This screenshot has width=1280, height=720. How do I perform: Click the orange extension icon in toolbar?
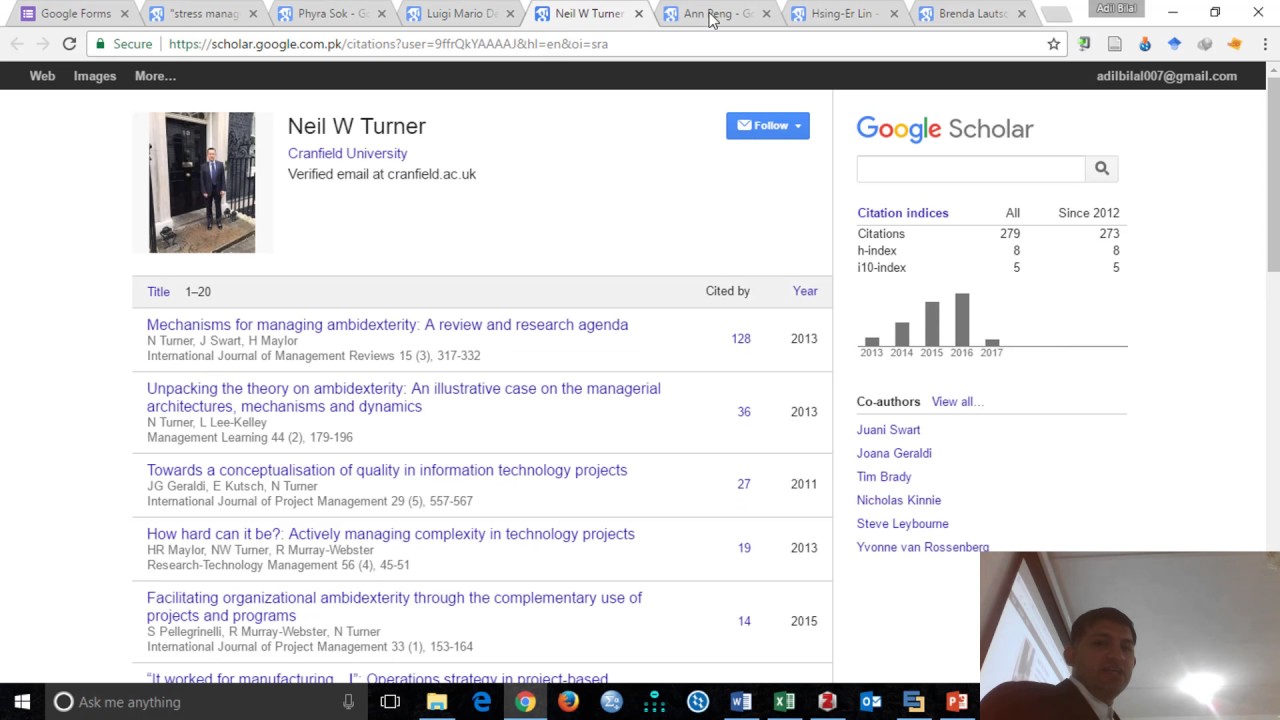click(1235, 44)
